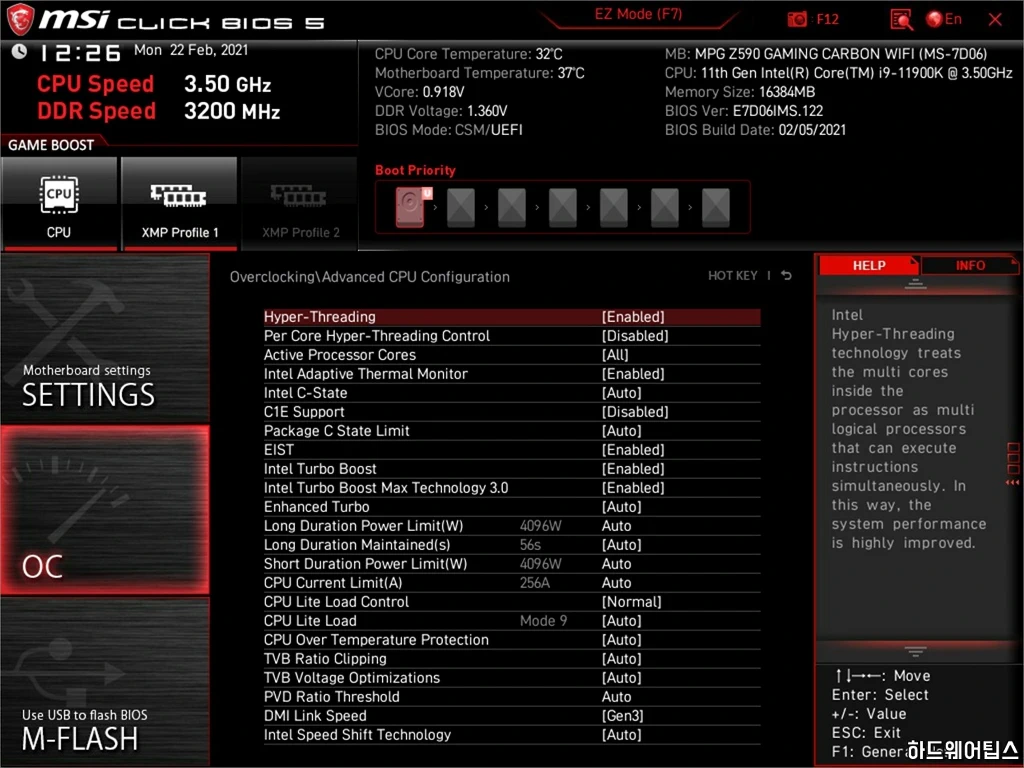The image size is (1024, 768).
Task: Change language with the En globe icon
Action: pos(944,19)
